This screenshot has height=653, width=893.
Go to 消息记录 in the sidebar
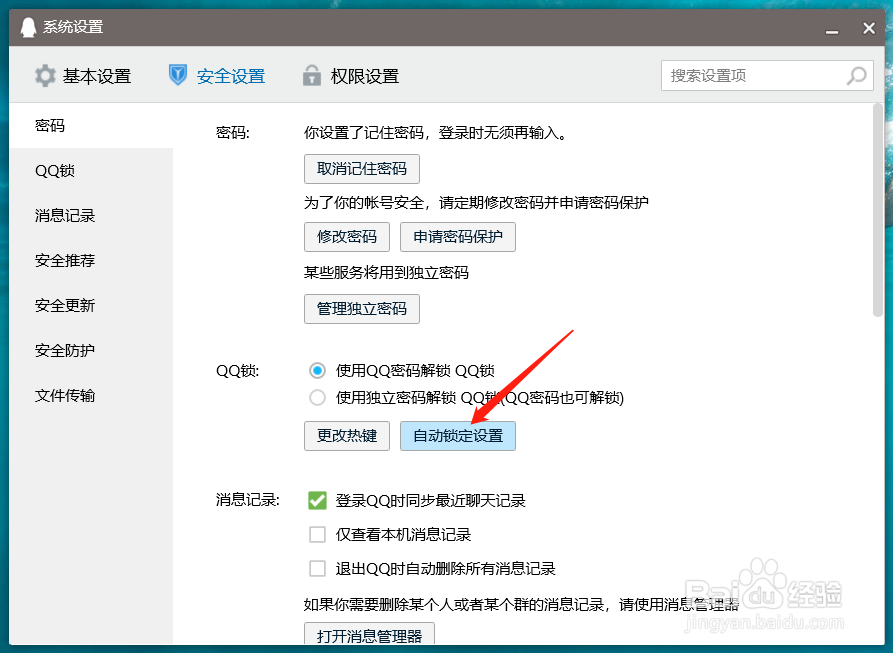[x=91, y=216]
